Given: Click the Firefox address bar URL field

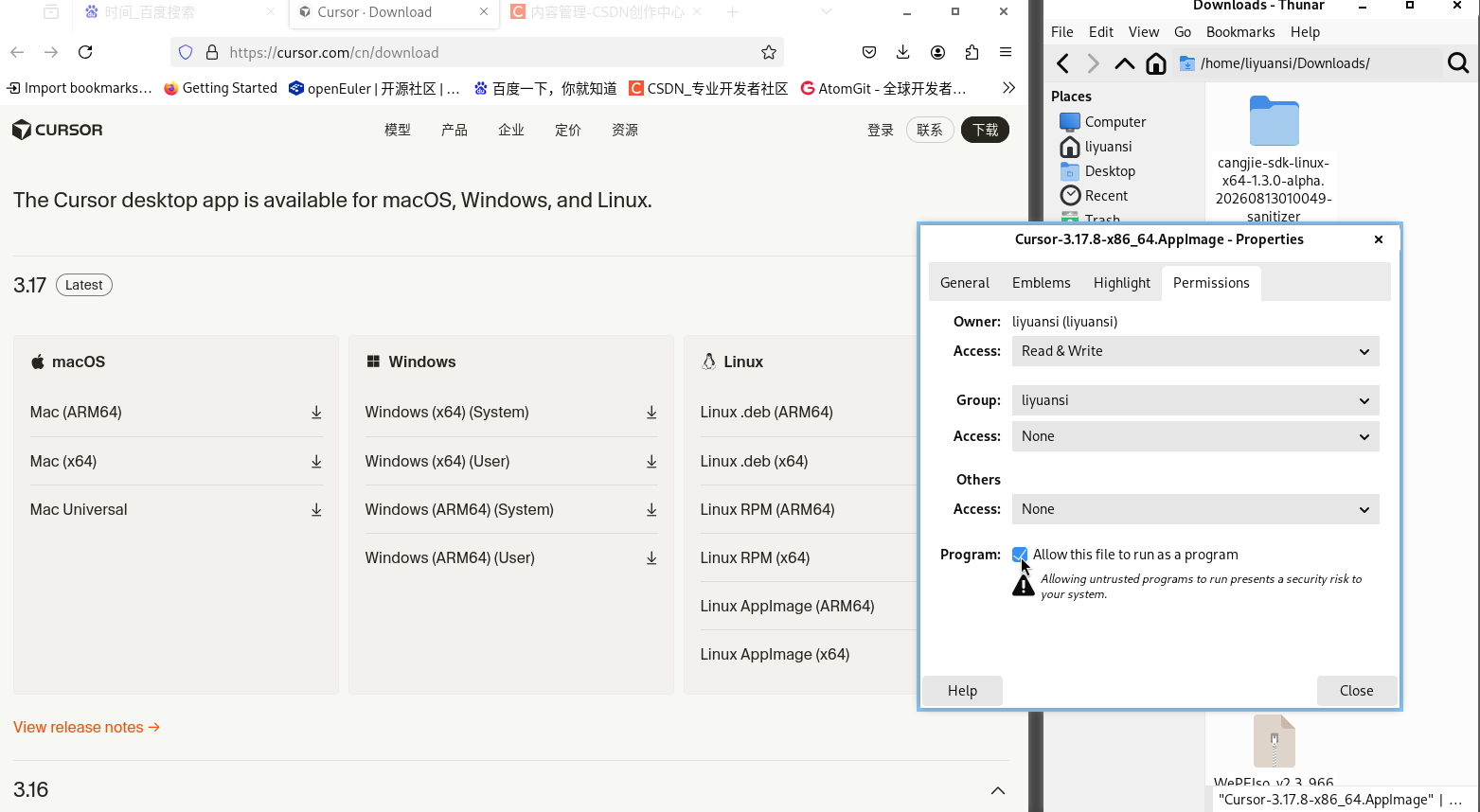Looking at the screenshot, I should tap(477, 52).
